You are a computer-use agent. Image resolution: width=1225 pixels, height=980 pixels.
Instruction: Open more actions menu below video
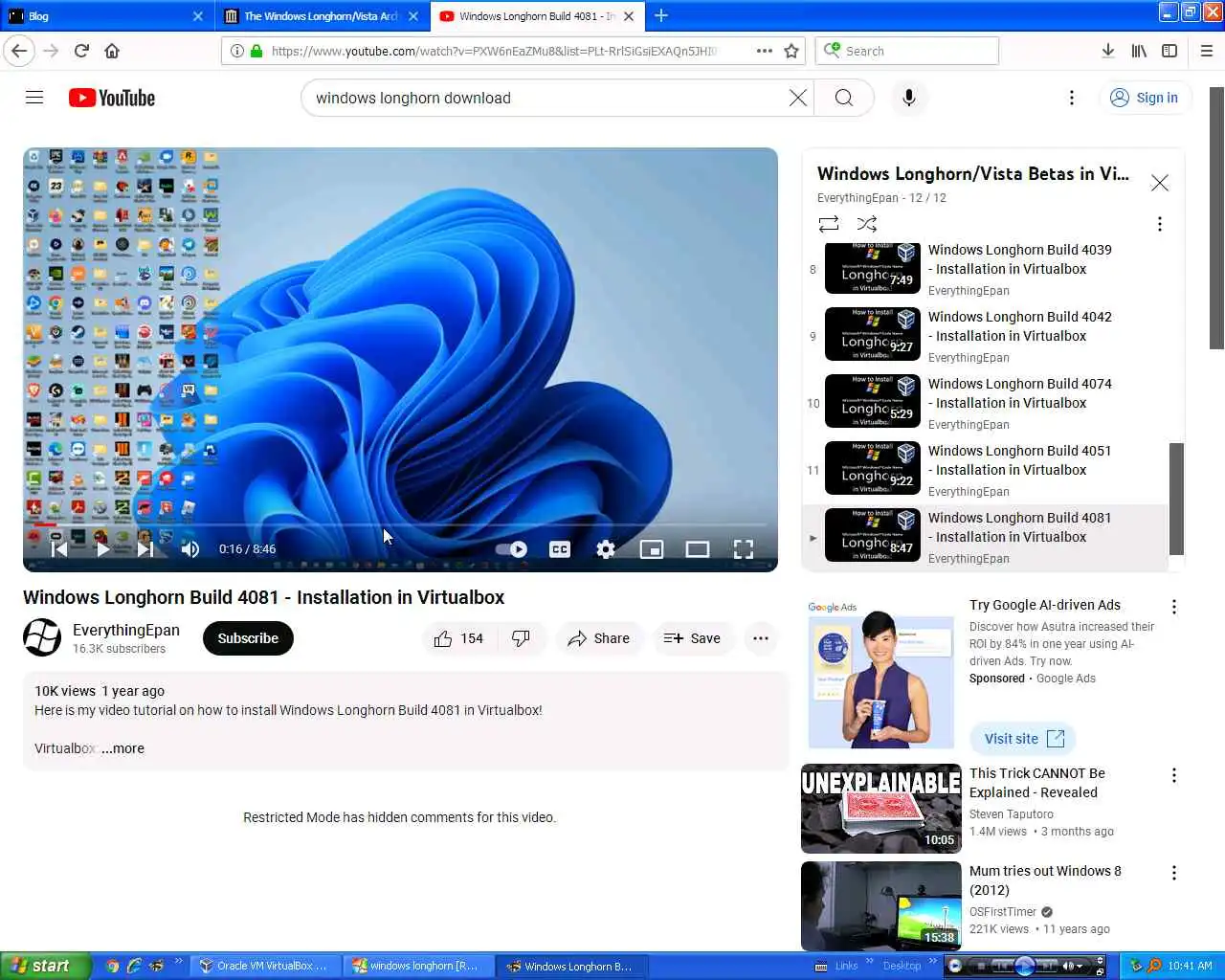click(761, 638)
